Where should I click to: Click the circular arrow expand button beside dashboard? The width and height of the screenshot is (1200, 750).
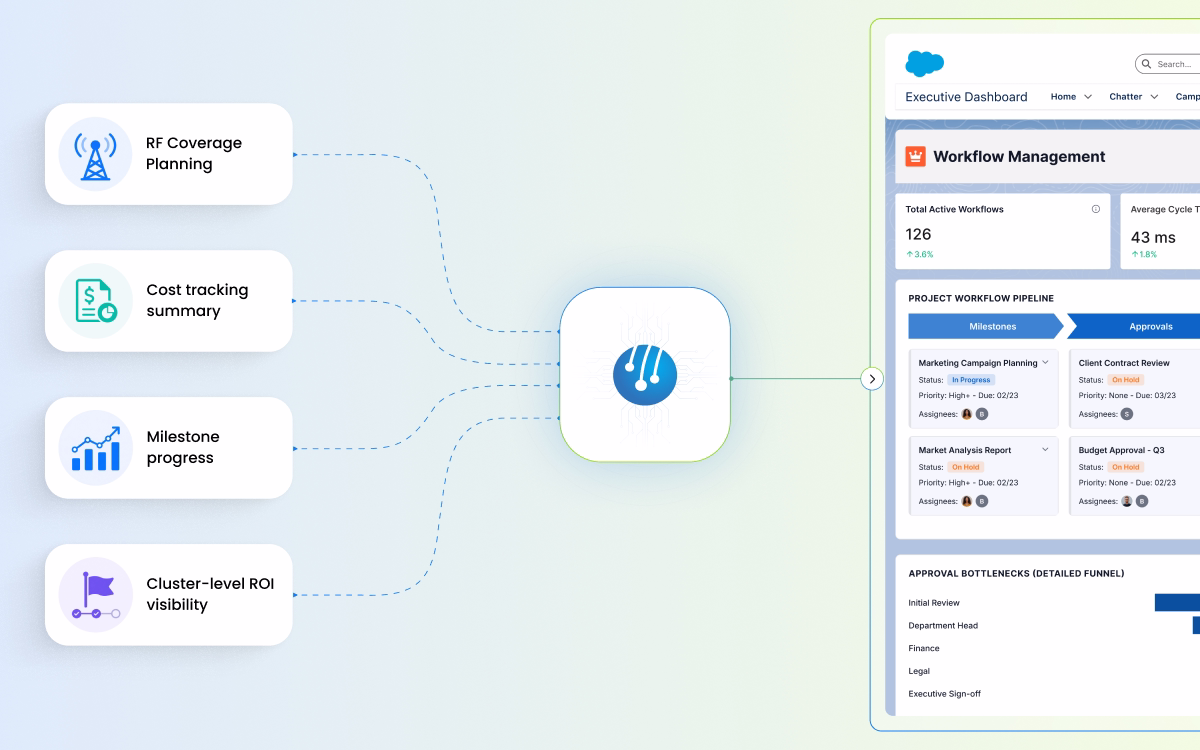pyautogui.click(x=873, y=379)
